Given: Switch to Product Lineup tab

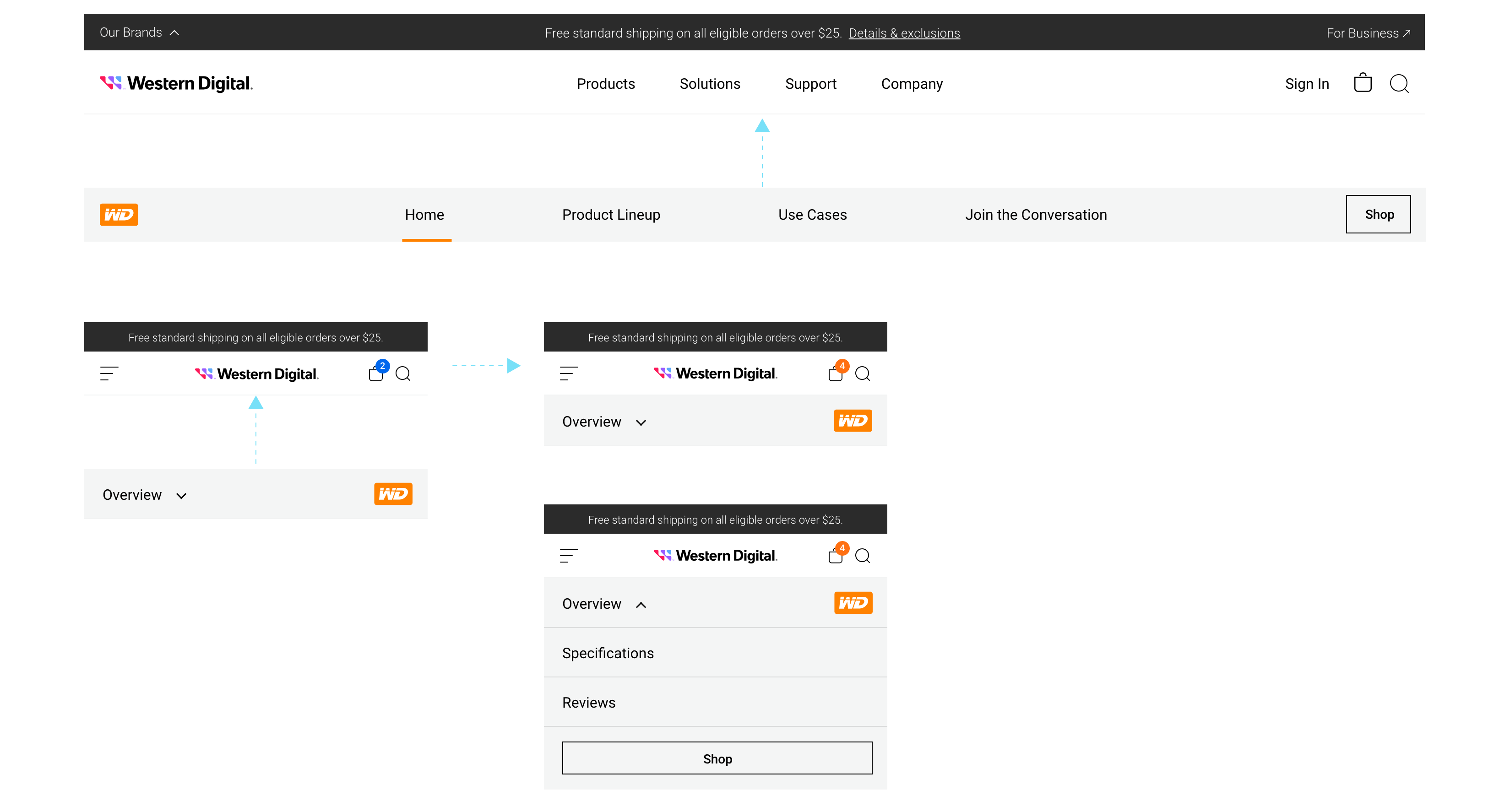Looking at the screenshot, I should click(611, 214).
